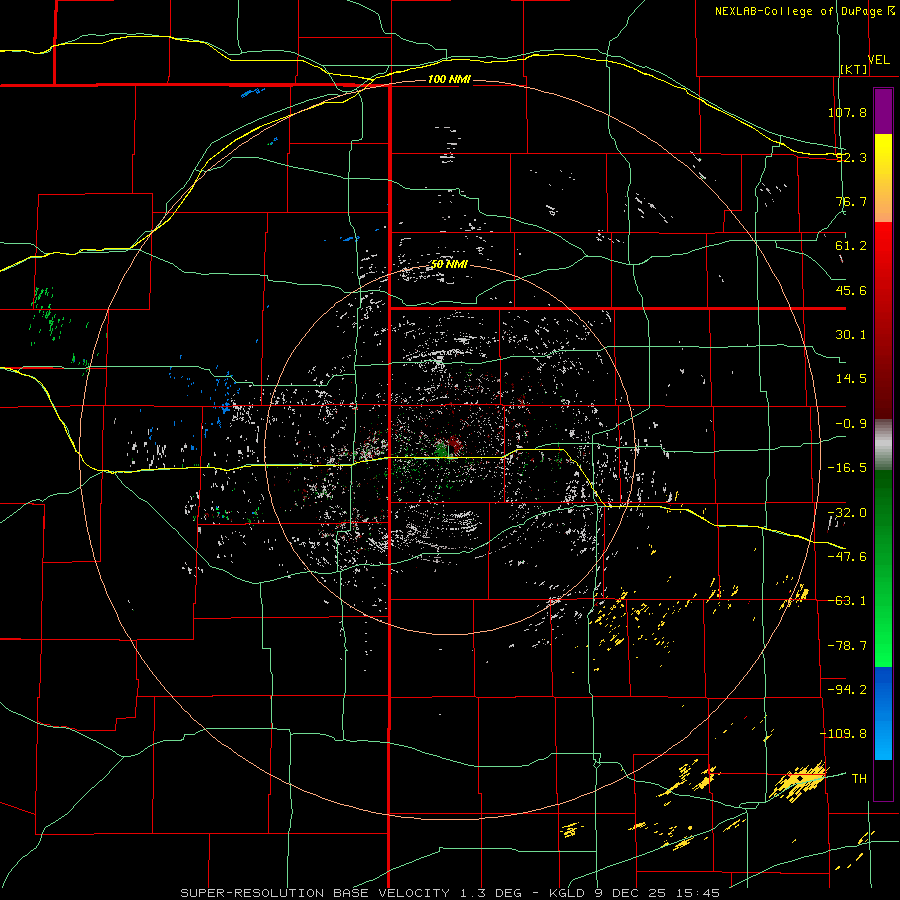Select the -63.1 velocity scale value
Viewport: 900px width, 900px height.
pyautogui.click(x=847, y=601)
